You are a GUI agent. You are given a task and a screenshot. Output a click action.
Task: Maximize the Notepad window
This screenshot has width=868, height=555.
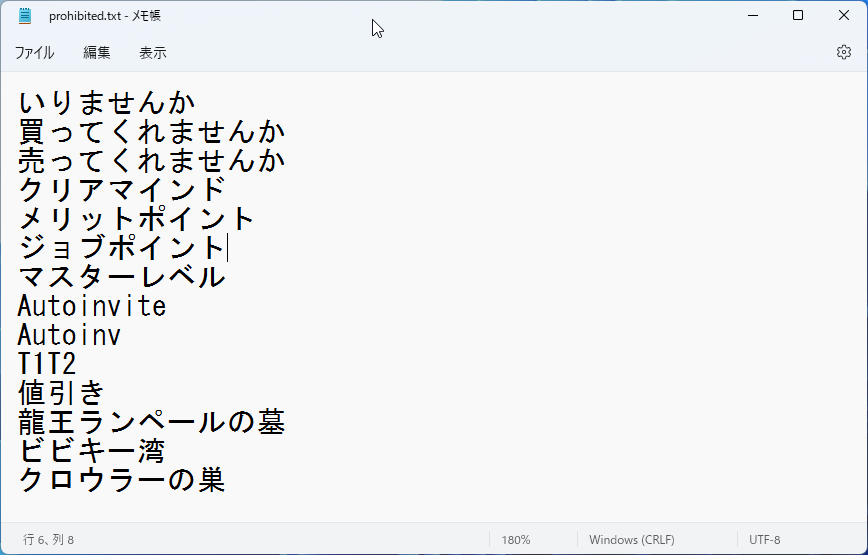pyautogui.click(x=798, y=15)
